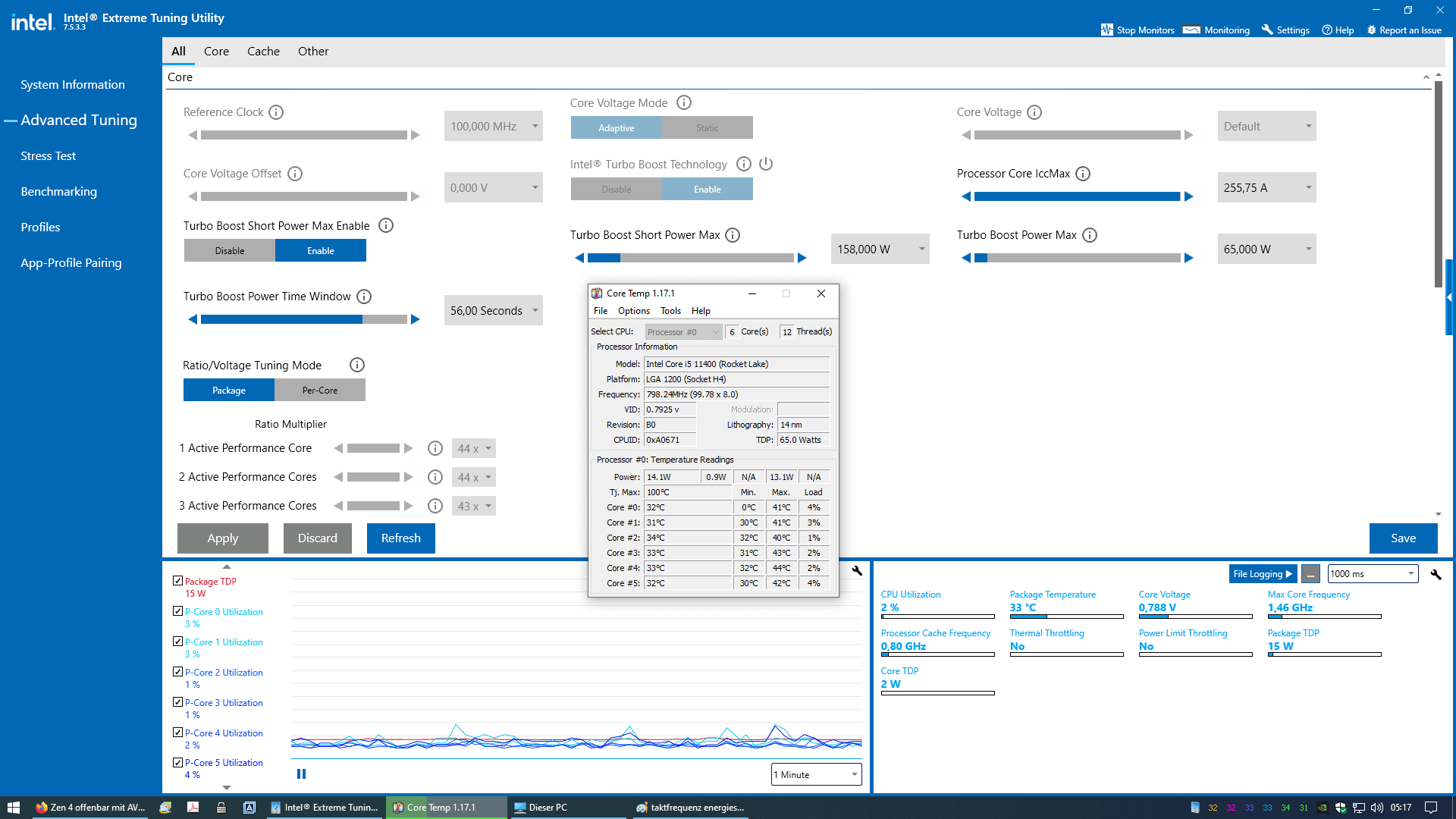Open Settings via the wrench icon
This screenshot has width=1456, height=819.
1267,30
